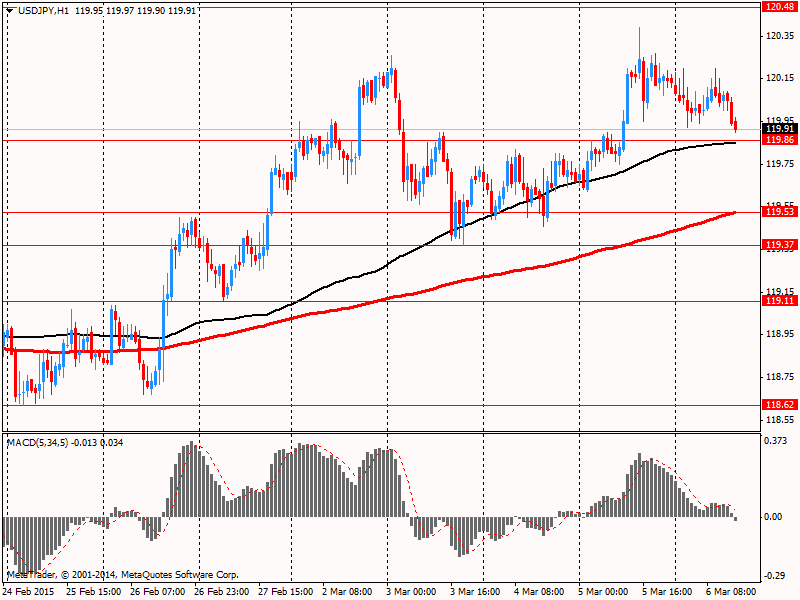Click the 24 Feb 2015 date label
This screenshot has height=600, width=800.
pos(28,592)
